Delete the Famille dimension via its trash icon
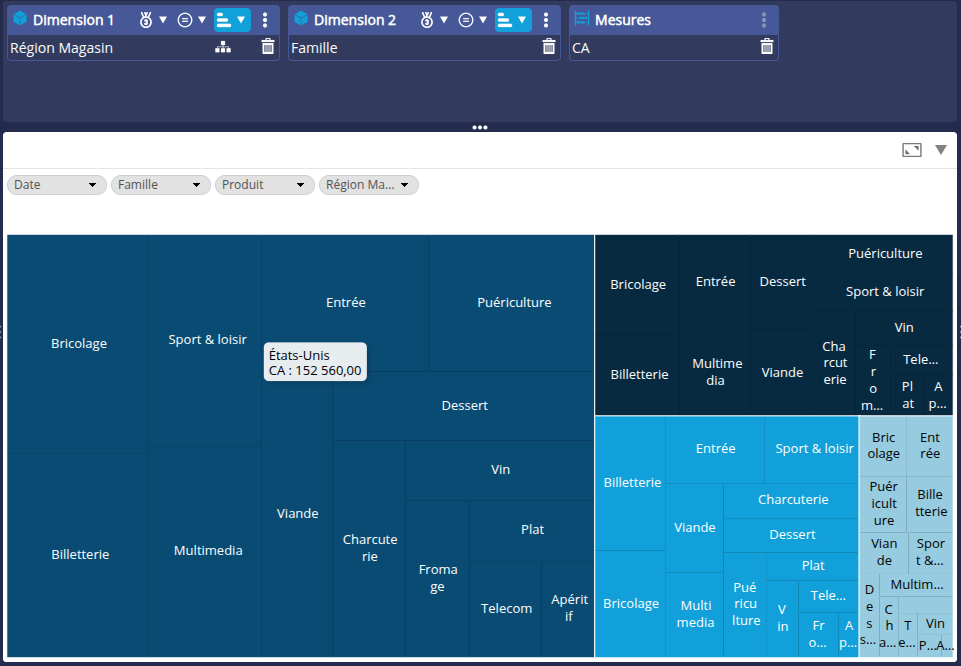The height and width of the screenshot is (666, 961). [x=549, y=46]
